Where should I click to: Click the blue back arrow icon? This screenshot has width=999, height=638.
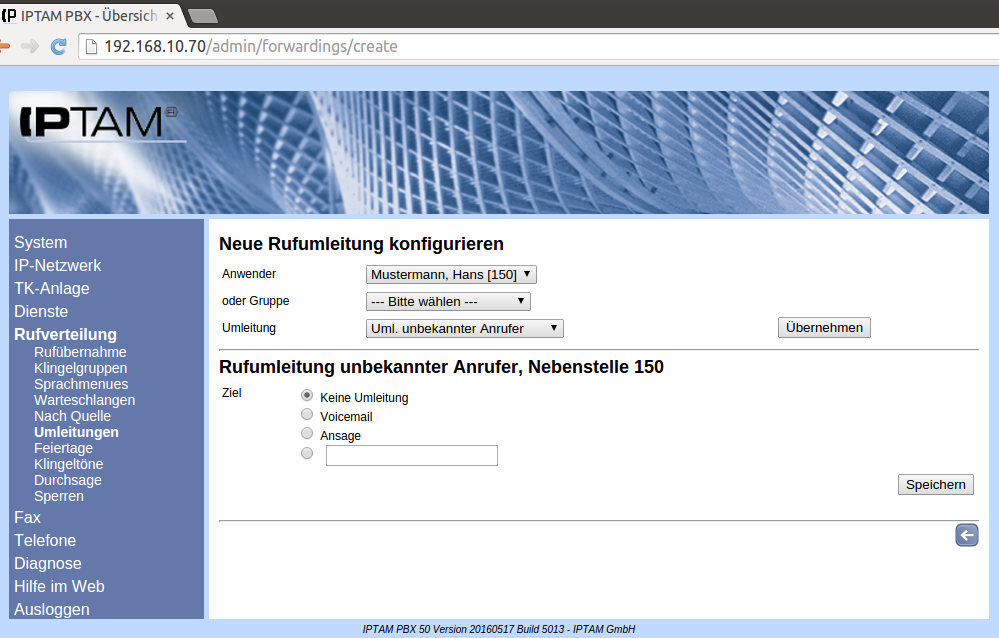coord(966,536)
